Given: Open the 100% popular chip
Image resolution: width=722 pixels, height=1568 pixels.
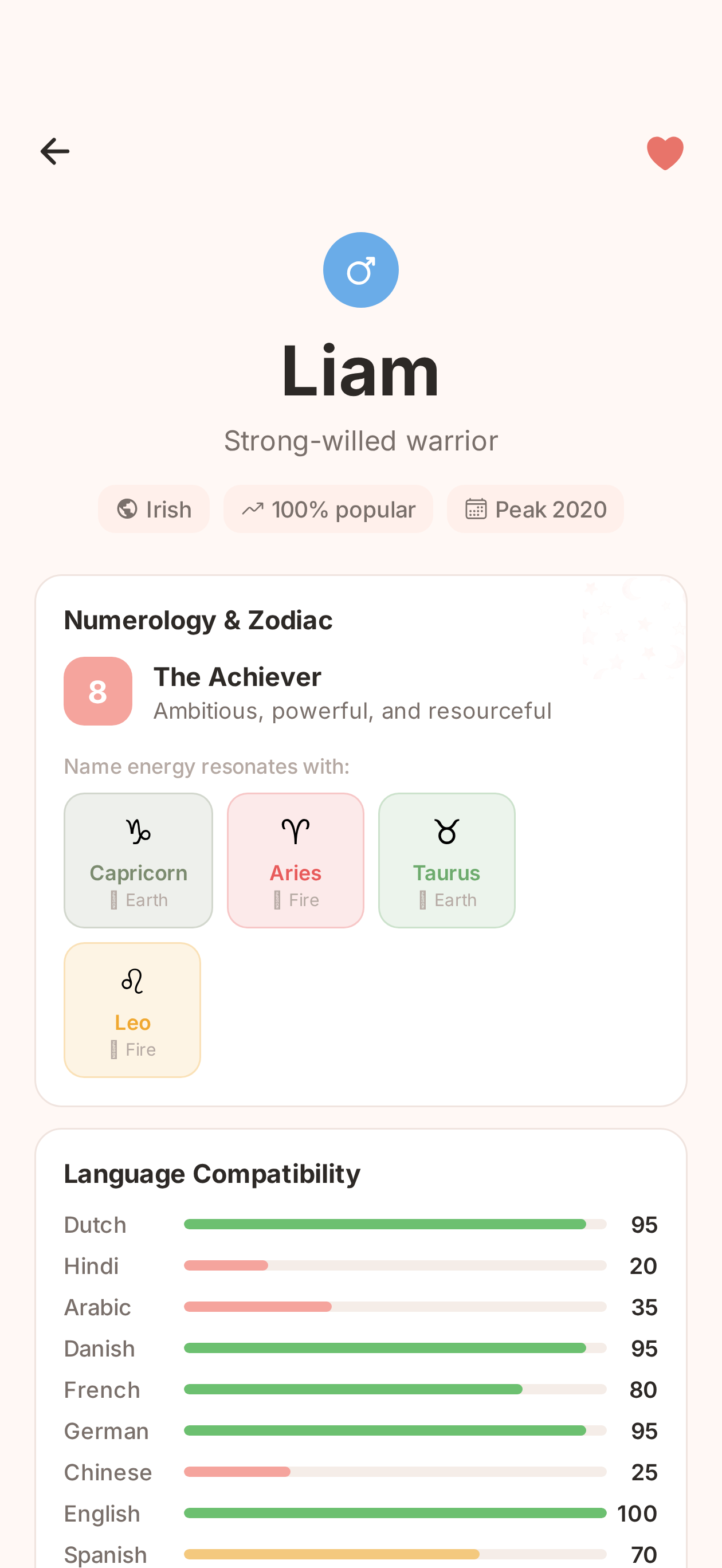Looking at the screenshot, I should coord(328,509).
